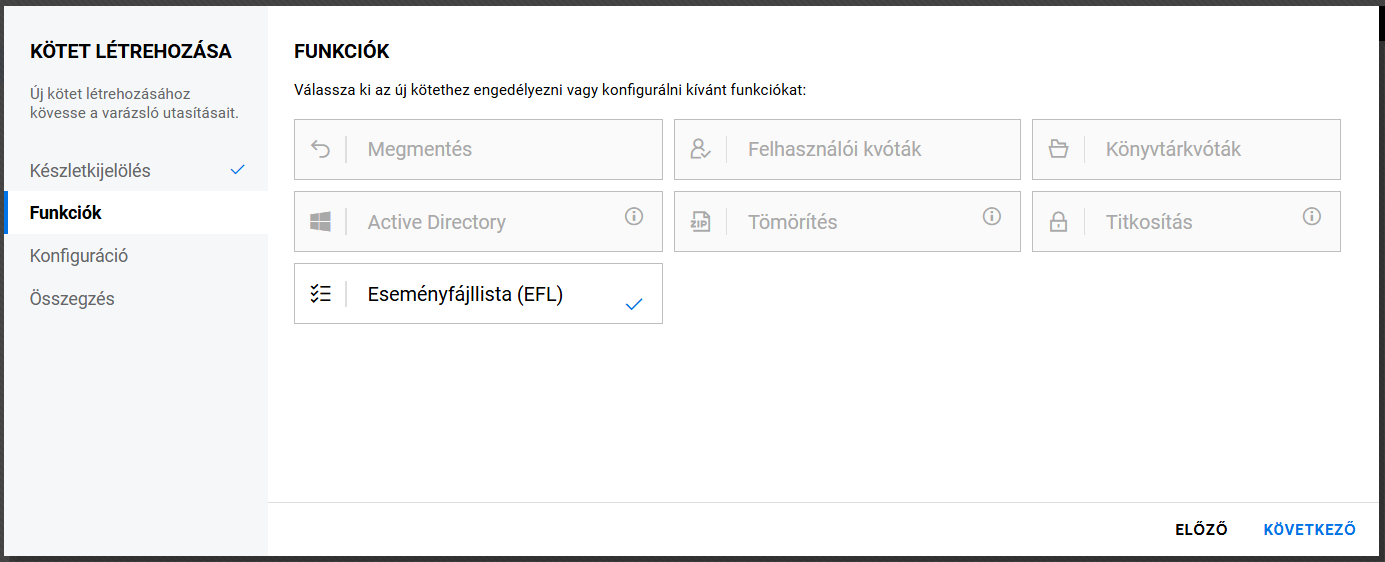1385x562 pixels.
Task: Jump to the Összegzés step
Action: (x=72, y=299)
